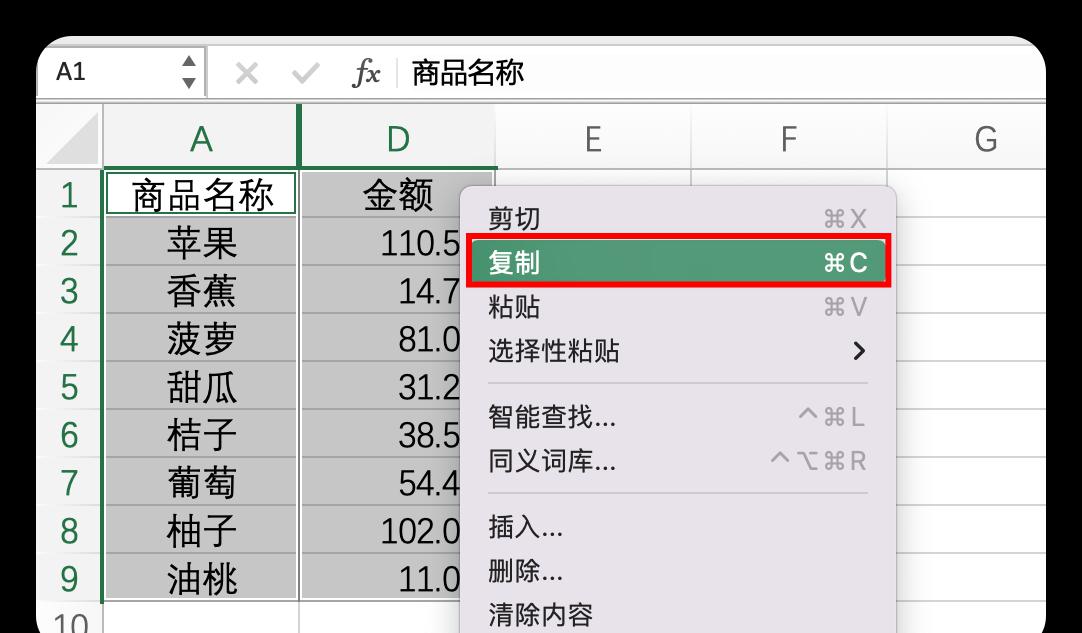1082x633 pixels.
Task: Click the Name Box showing A1
Action: point(121,72)
